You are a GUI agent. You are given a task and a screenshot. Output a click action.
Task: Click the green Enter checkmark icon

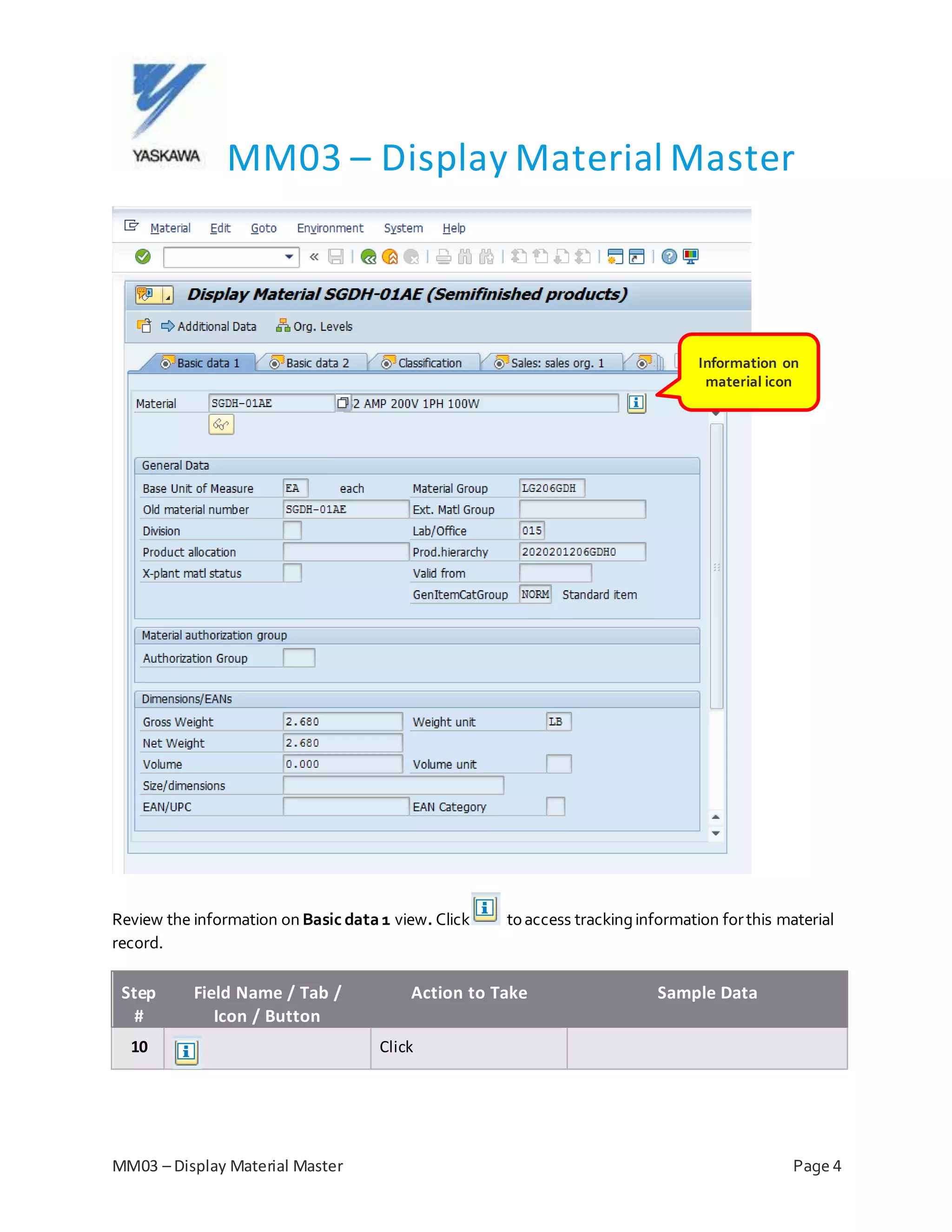pos(143,257)
